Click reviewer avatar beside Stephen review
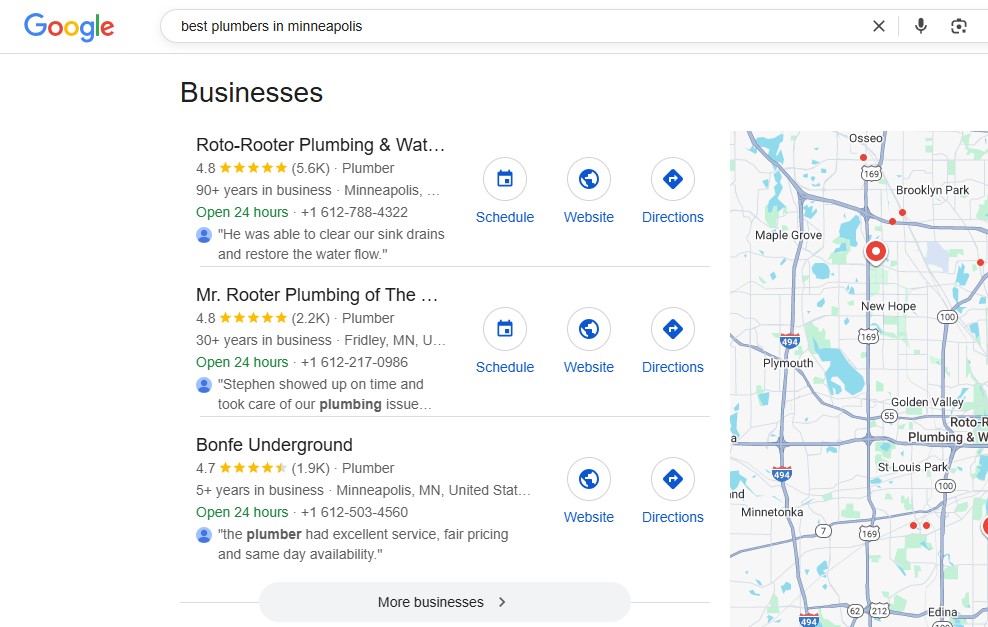Viewport: 988px width, 627px height. click(x=204, y=385)
